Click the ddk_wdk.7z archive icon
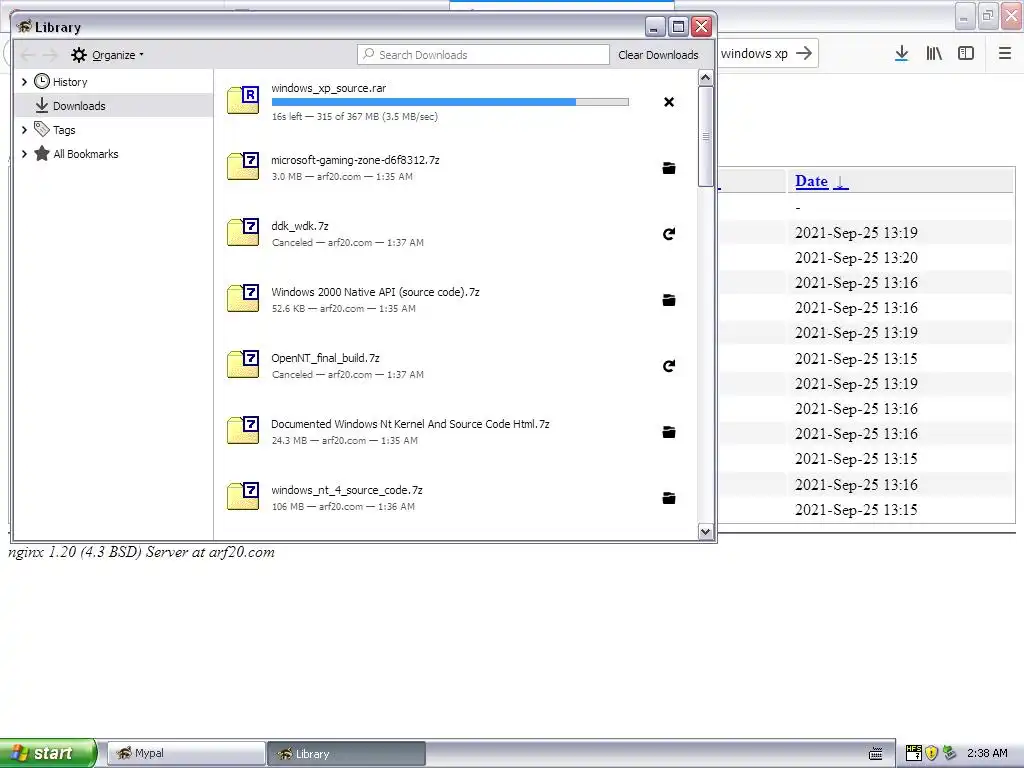 coord(243,232)
